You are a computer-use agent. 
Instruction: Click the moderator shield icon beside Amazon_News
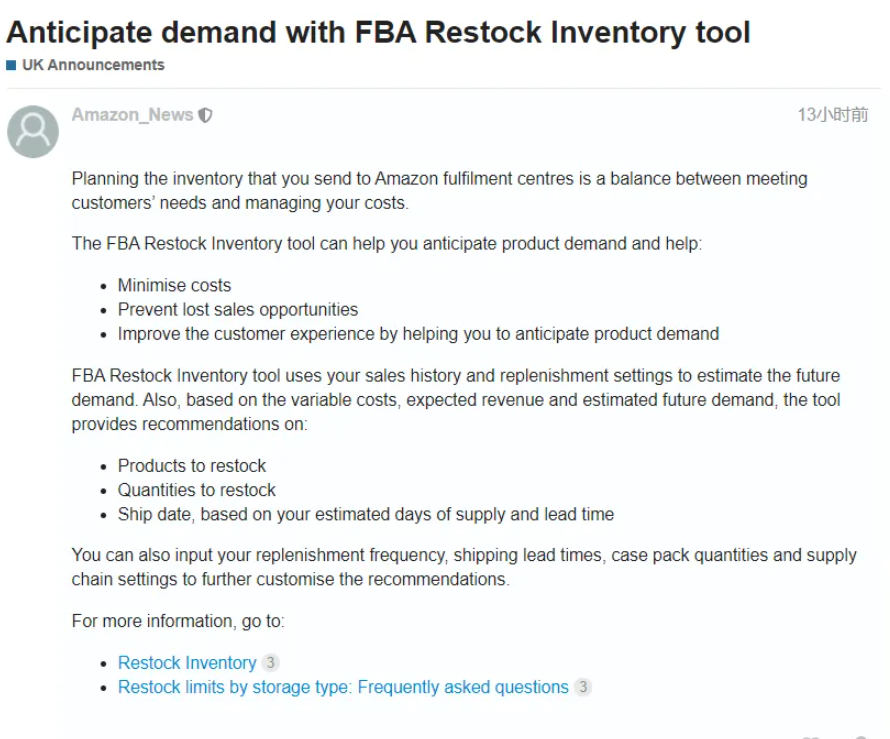click(205, 115)
